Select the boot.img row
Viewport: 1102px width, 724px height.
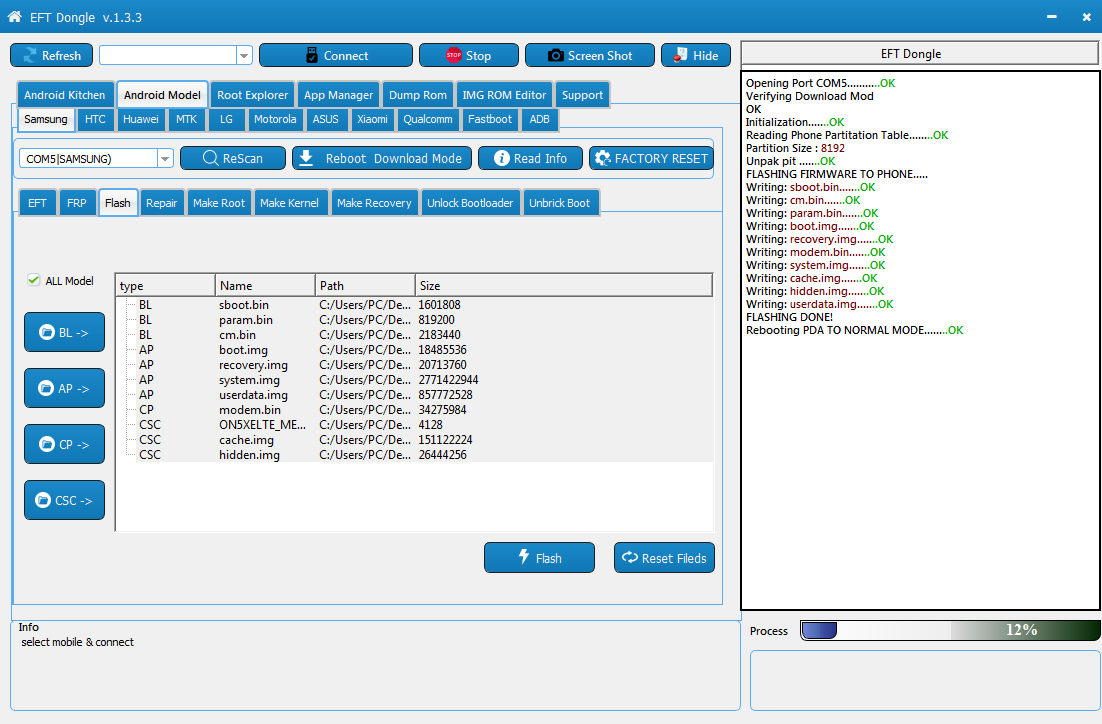pos(415,350)
